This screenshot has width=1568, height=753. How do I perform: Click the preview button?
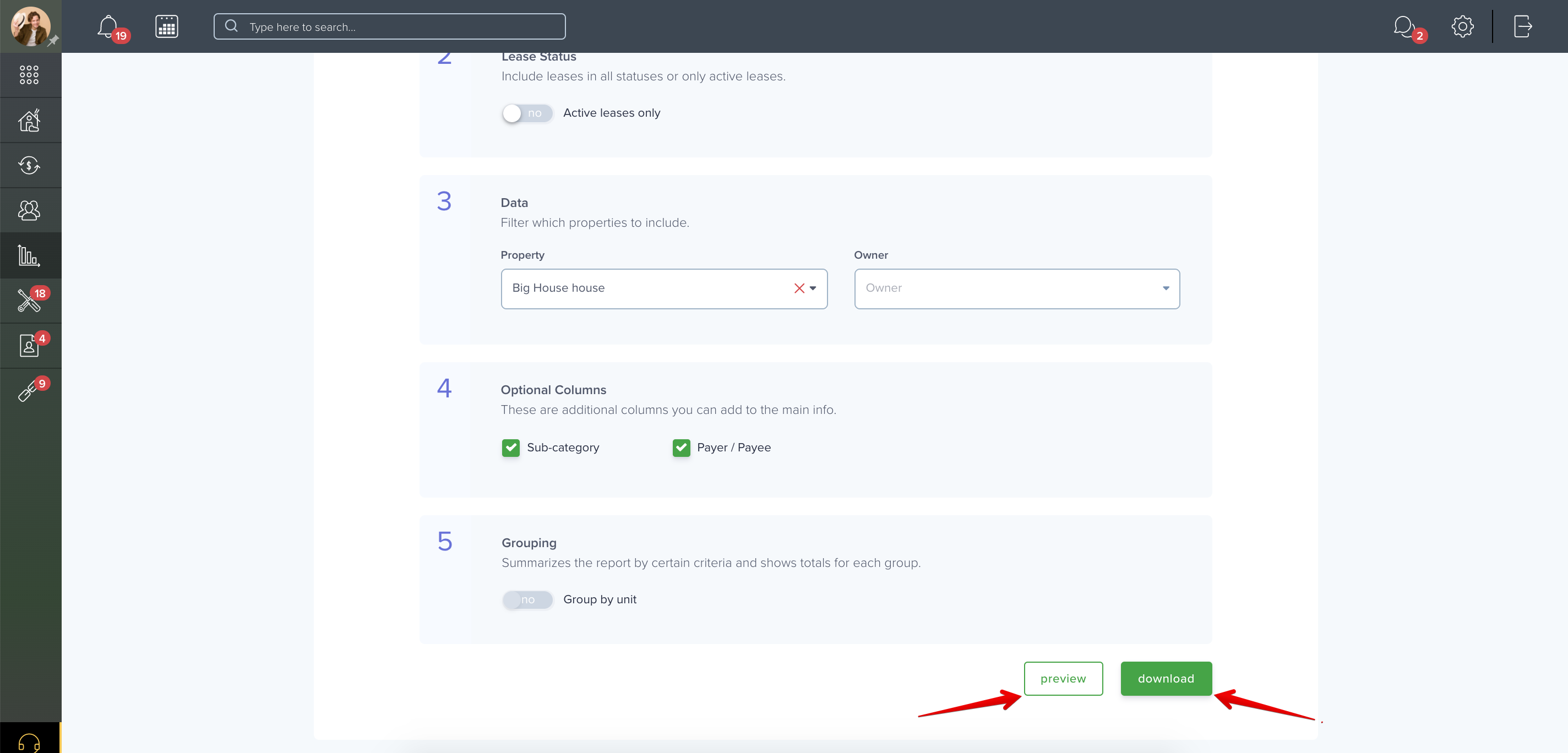coord(1063,679)
